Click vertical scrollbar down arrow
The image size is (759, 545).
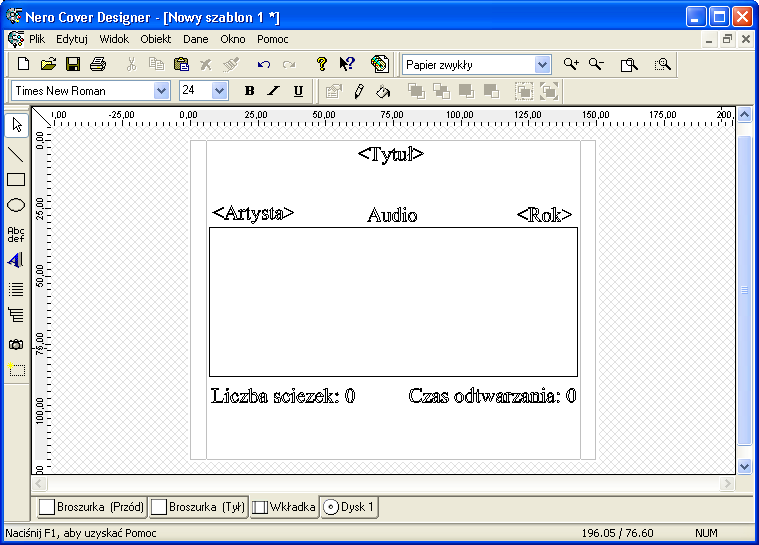coord(744,467)
